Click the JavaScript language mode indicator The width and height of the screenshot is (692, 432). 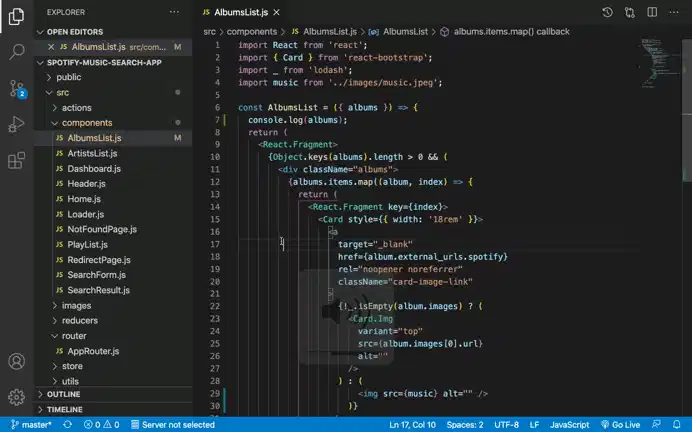569,424
